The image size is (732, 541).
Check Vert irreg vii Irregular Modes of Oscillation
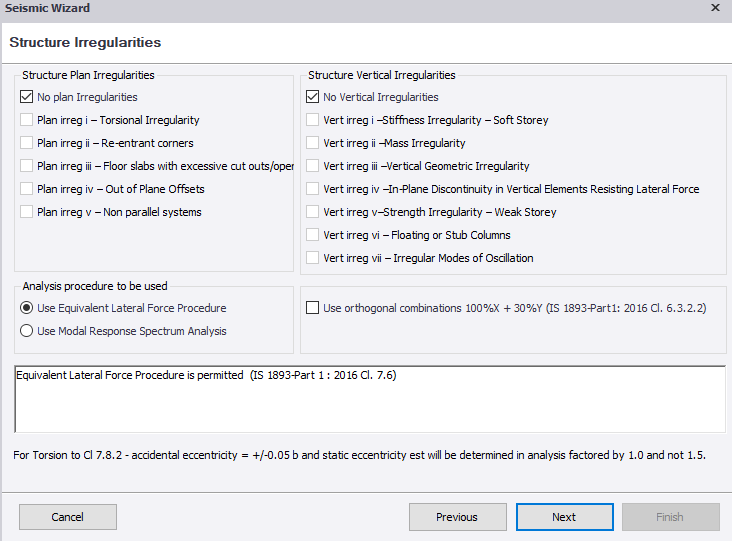(x=312, y=258)
